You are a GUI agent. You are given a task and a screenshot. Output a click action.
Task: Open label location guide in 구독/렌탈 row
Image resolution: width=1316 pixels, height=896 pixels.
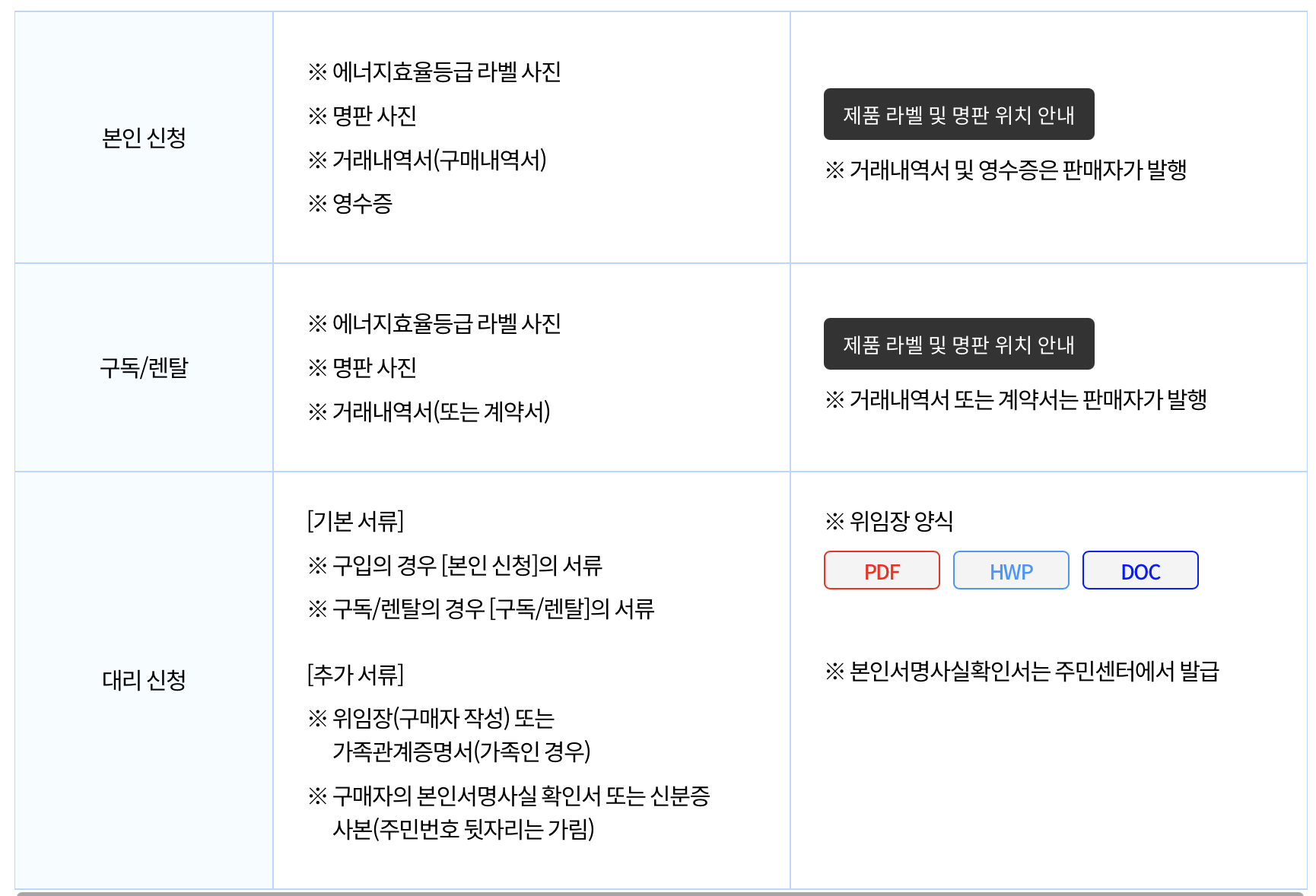958,345
